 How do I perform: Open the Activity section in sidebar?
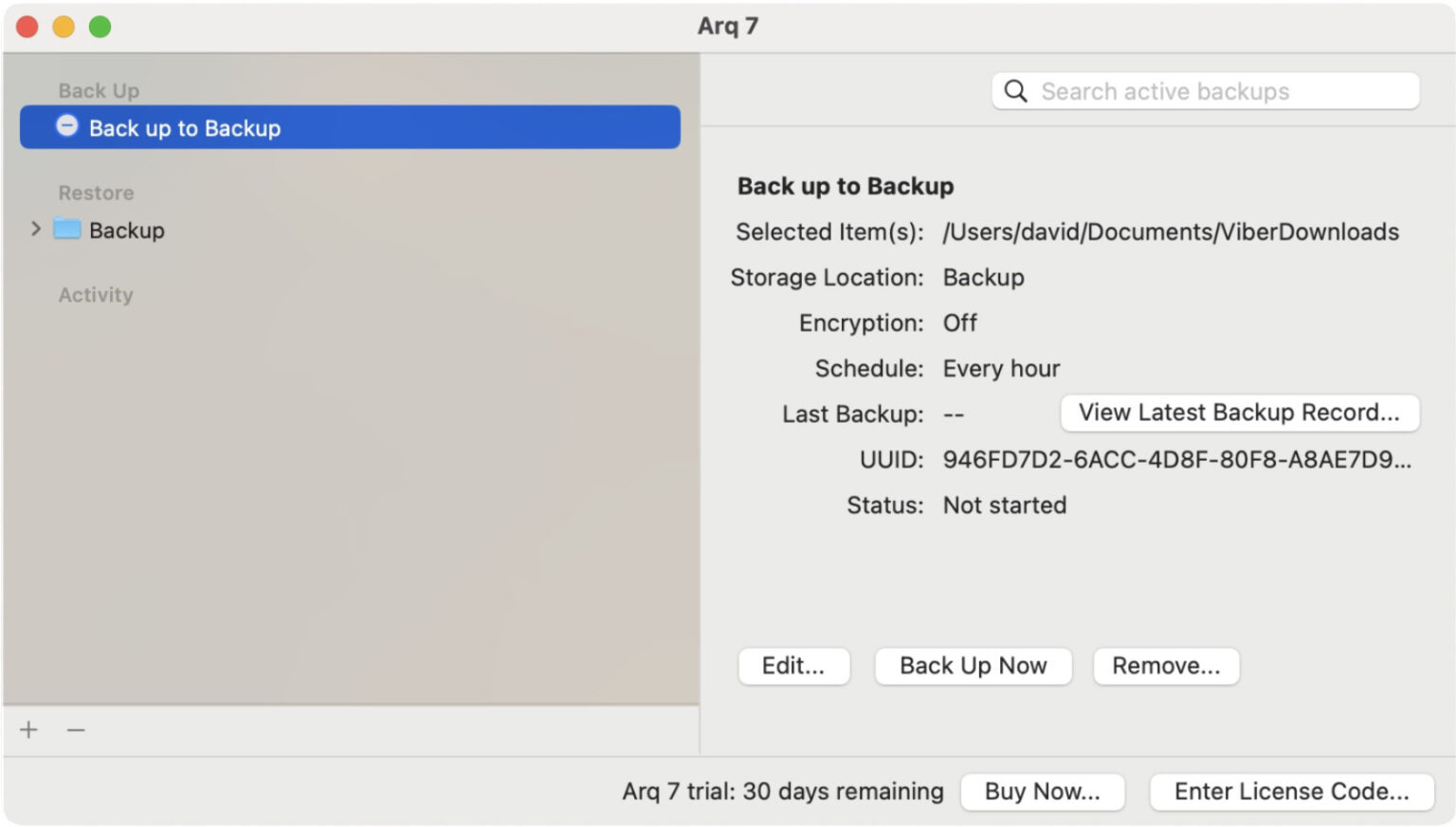coord(96,295)
